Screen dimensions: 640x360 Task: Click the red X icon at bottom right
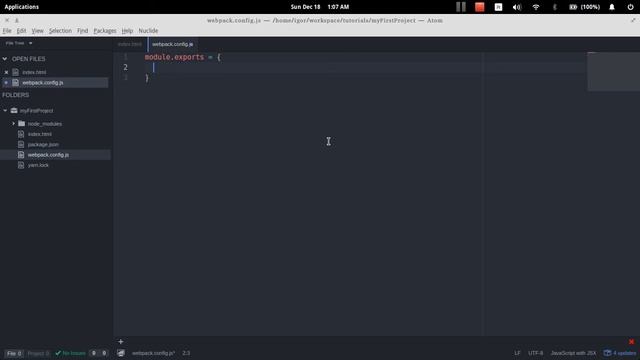click(x=631, y=342)
